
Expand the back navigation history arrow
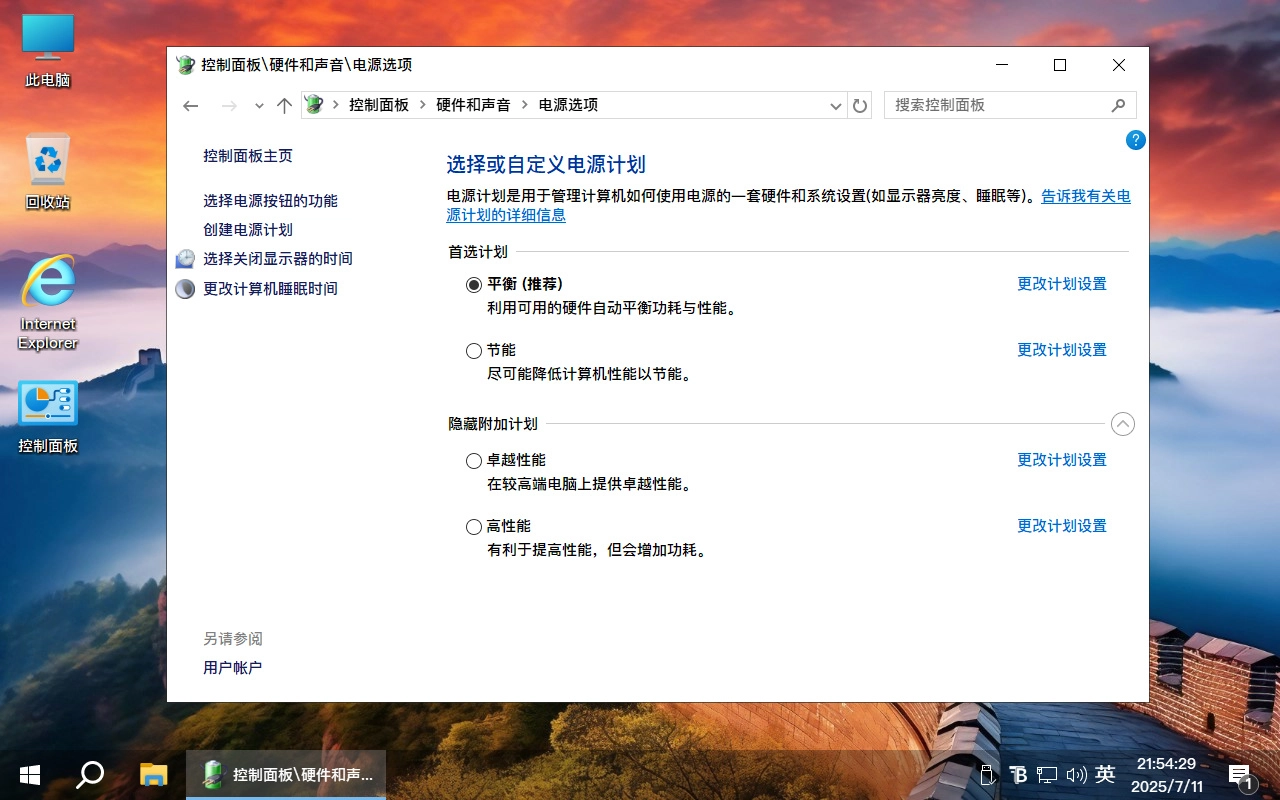click(259, 104)
